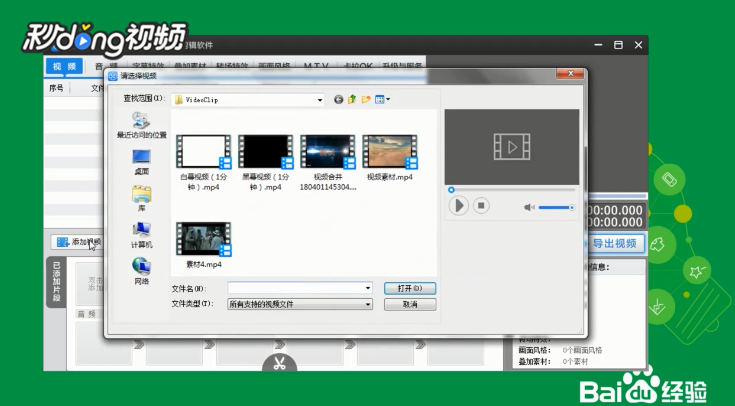Select the 素材4.mp4 file thumbnail
Screen dimensions: 735x406
[203, 239]
